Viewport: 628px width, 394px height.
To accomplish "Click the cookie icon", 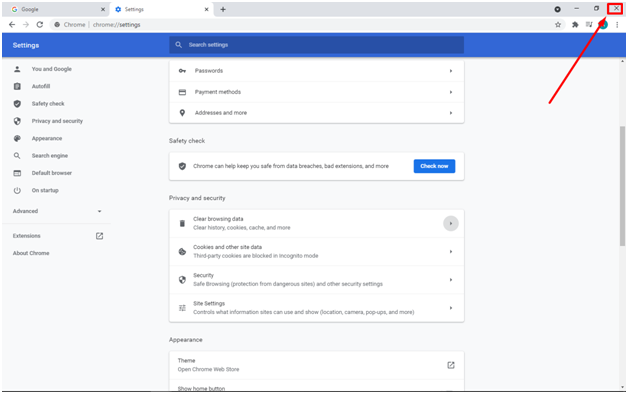I will [182, 251].
